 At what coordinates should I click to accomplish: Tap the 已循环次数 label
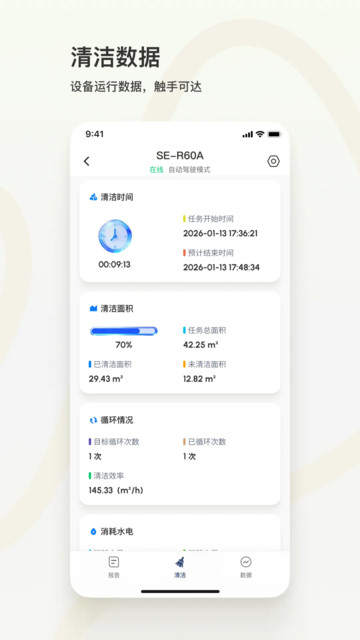[207, 442]
